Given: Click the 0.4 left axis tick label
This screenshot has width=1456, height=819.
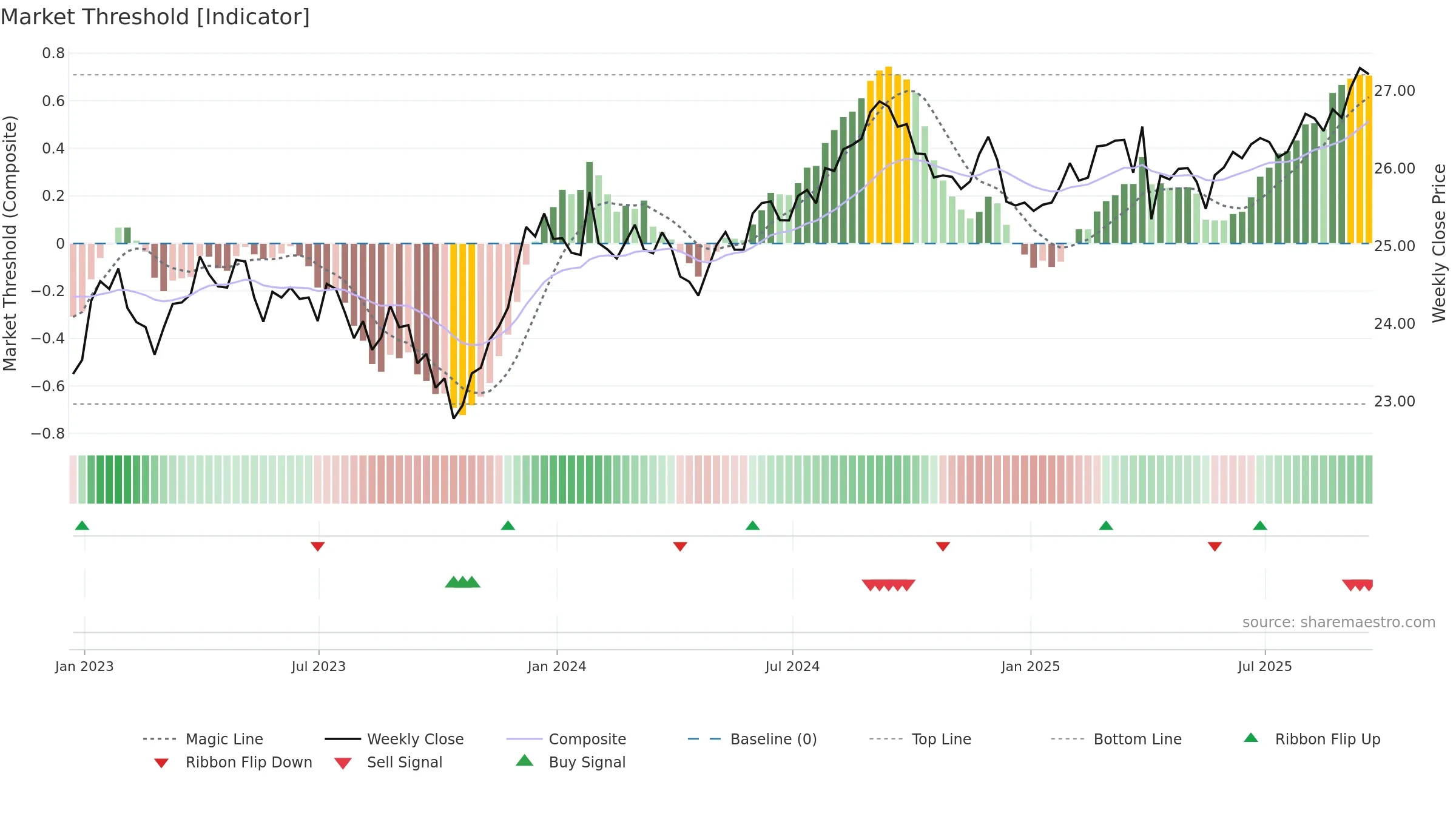Looking at the screenshot, I should tap(53, 149).
